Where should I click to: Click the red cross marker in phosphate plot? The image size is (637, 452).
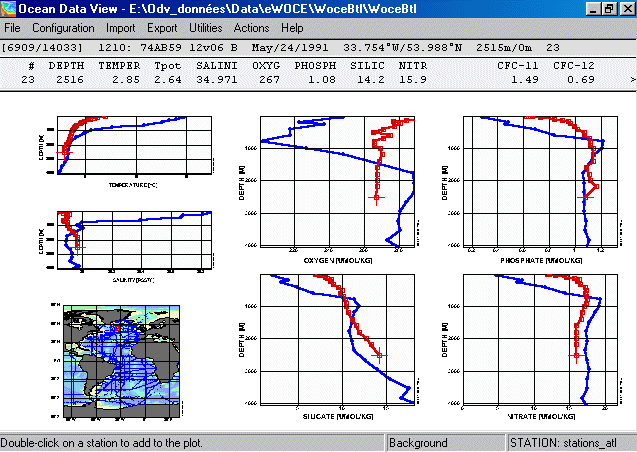point(587,197)
